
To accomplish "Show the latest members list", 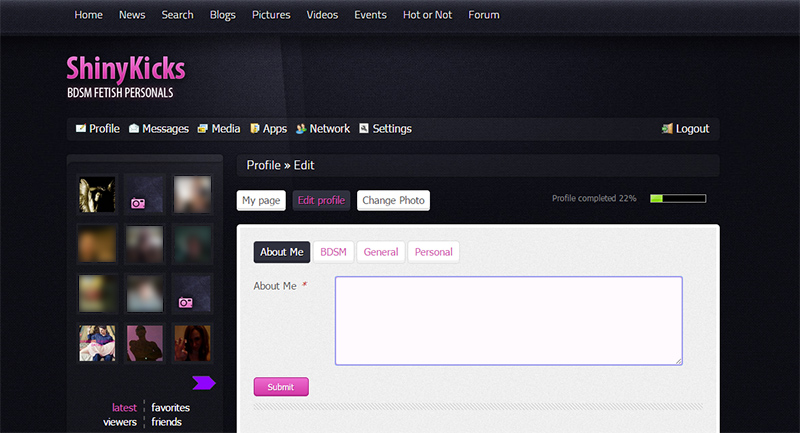I will click(x=124, y=407).
